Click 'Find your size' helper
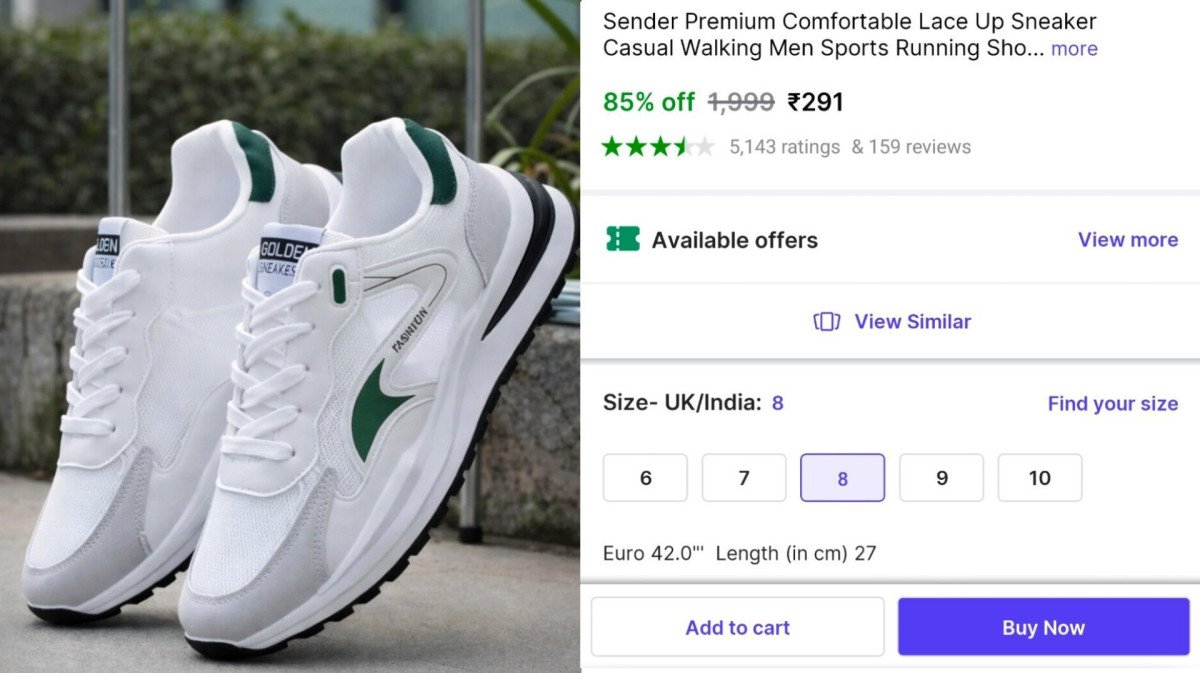The width and height of the screenshot is (1200, 673). [1113, 403]
